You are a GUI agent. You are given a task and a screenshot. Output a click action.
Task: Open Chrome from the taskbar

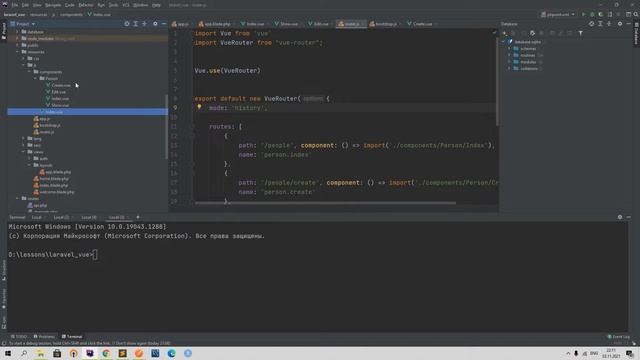(x=106, y=353)
